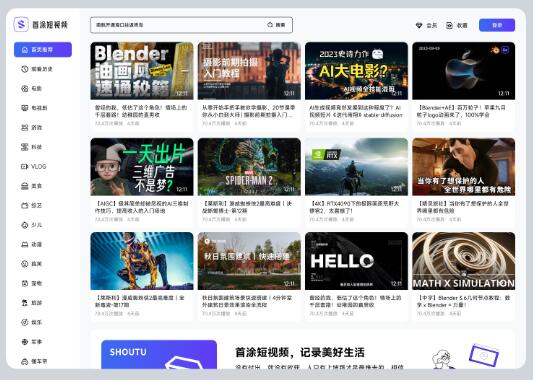Image resolution: width=533 pixels, height=380 pixels.
Task: Select the 军事 military category icon
Action: 24,342
